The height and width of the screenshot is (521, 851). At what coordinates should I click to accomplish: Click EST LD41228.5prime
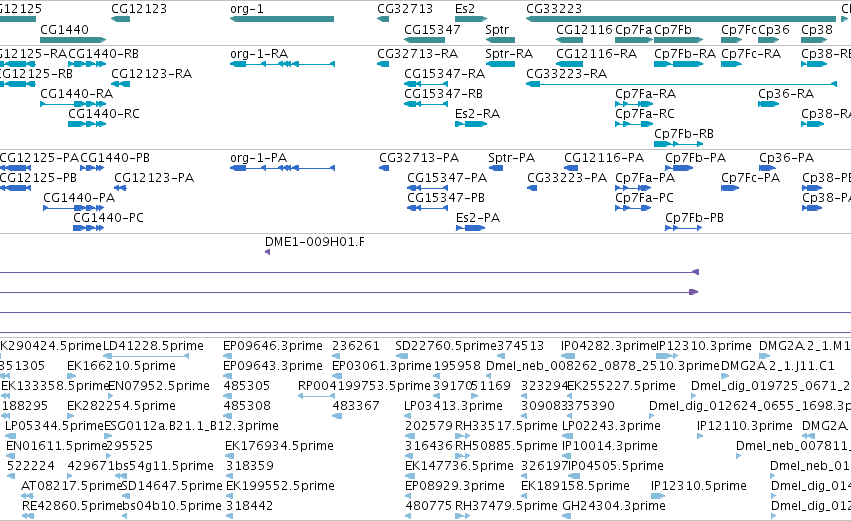coord(154,346)
